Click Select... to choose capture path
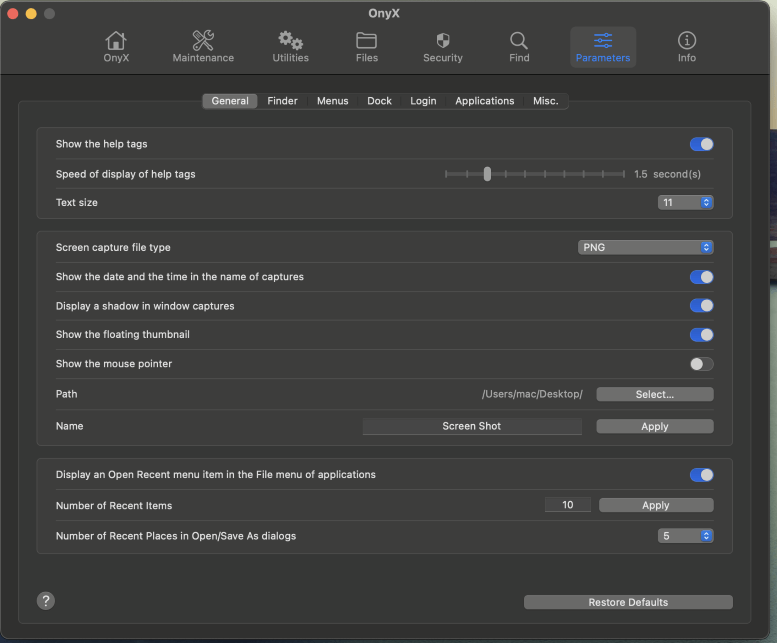 (655, 394)
